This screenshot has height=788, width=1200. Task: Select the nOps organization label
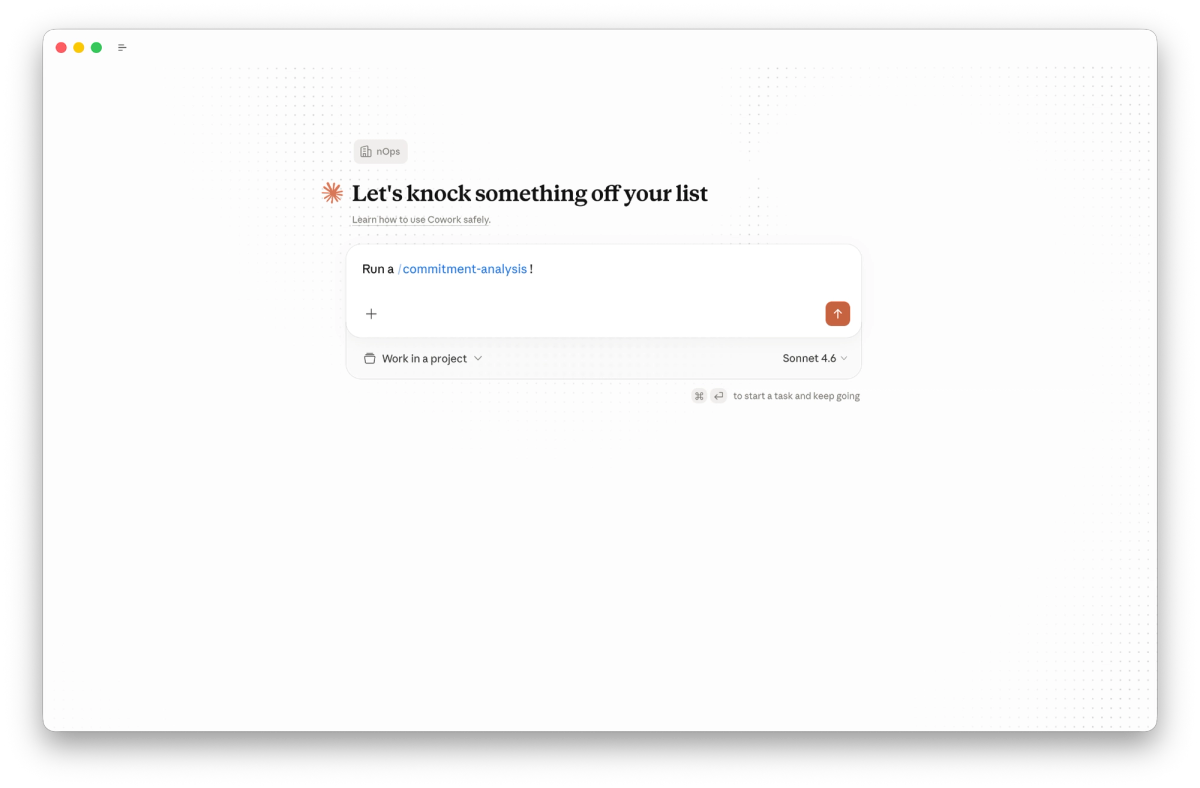pos(388,152)
